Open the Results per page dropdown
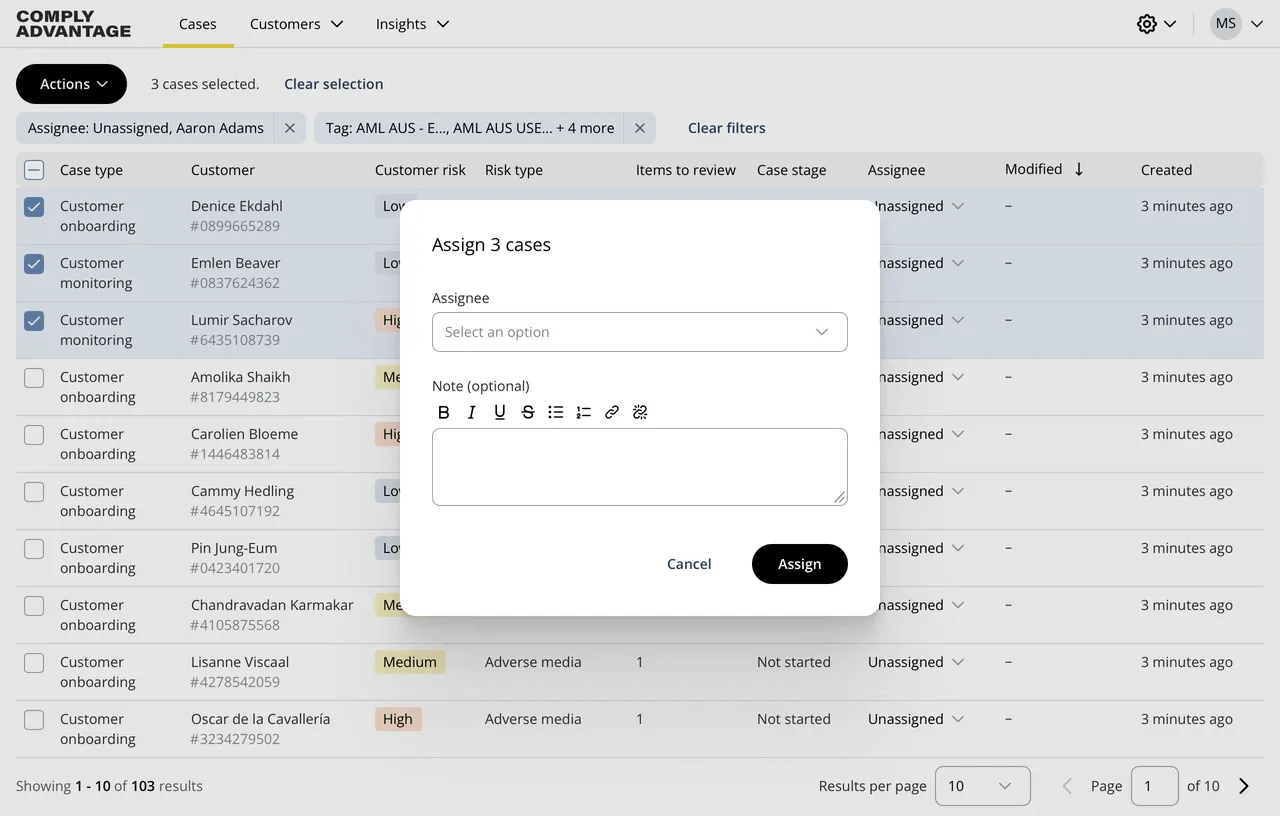This screenshot has height=816, width=1280. tap(982, 786)
